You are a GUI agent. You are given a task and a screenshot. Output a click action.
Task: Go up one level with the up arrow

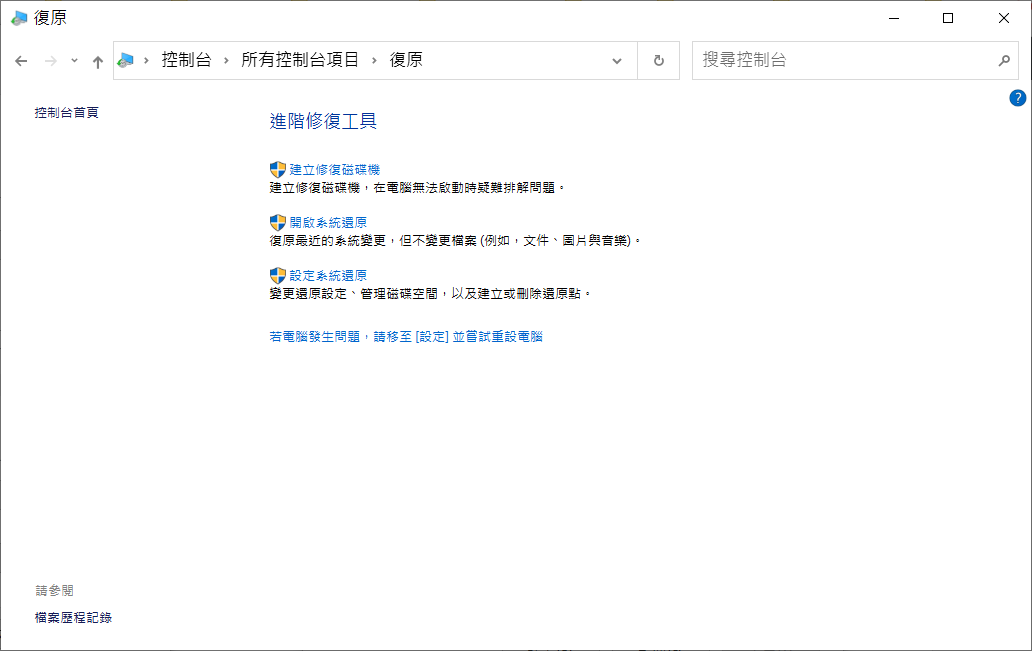pyautogui.click(x=97, y=61)
